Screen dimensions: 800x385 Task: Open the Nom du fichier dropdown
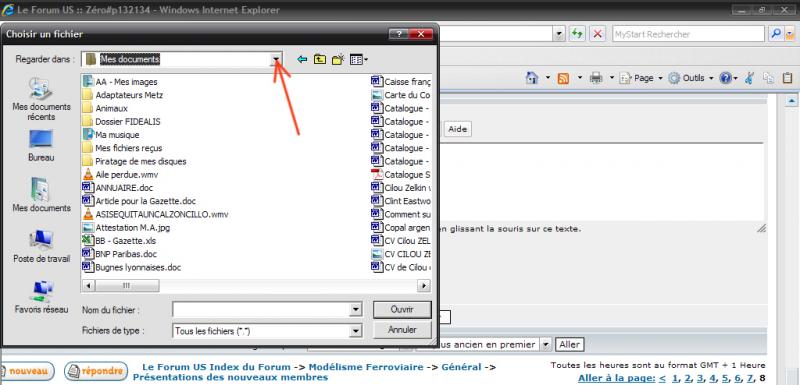356,310
